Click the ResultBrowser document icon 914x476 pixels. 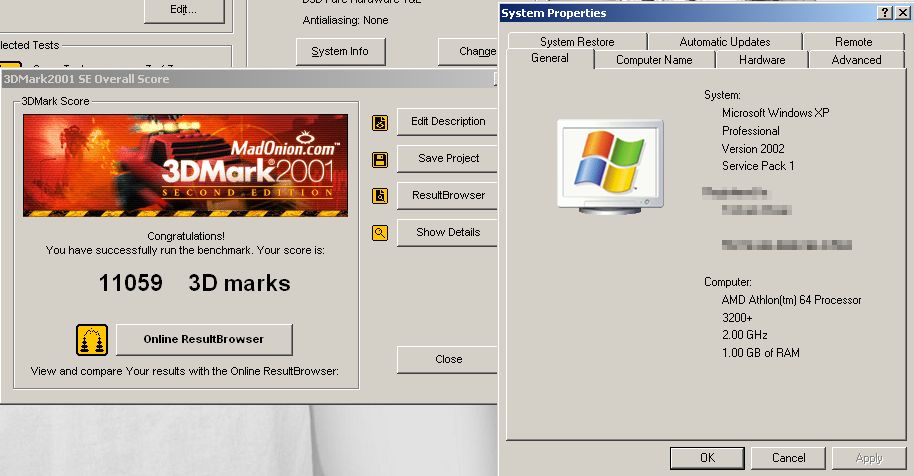click(380, 196)
